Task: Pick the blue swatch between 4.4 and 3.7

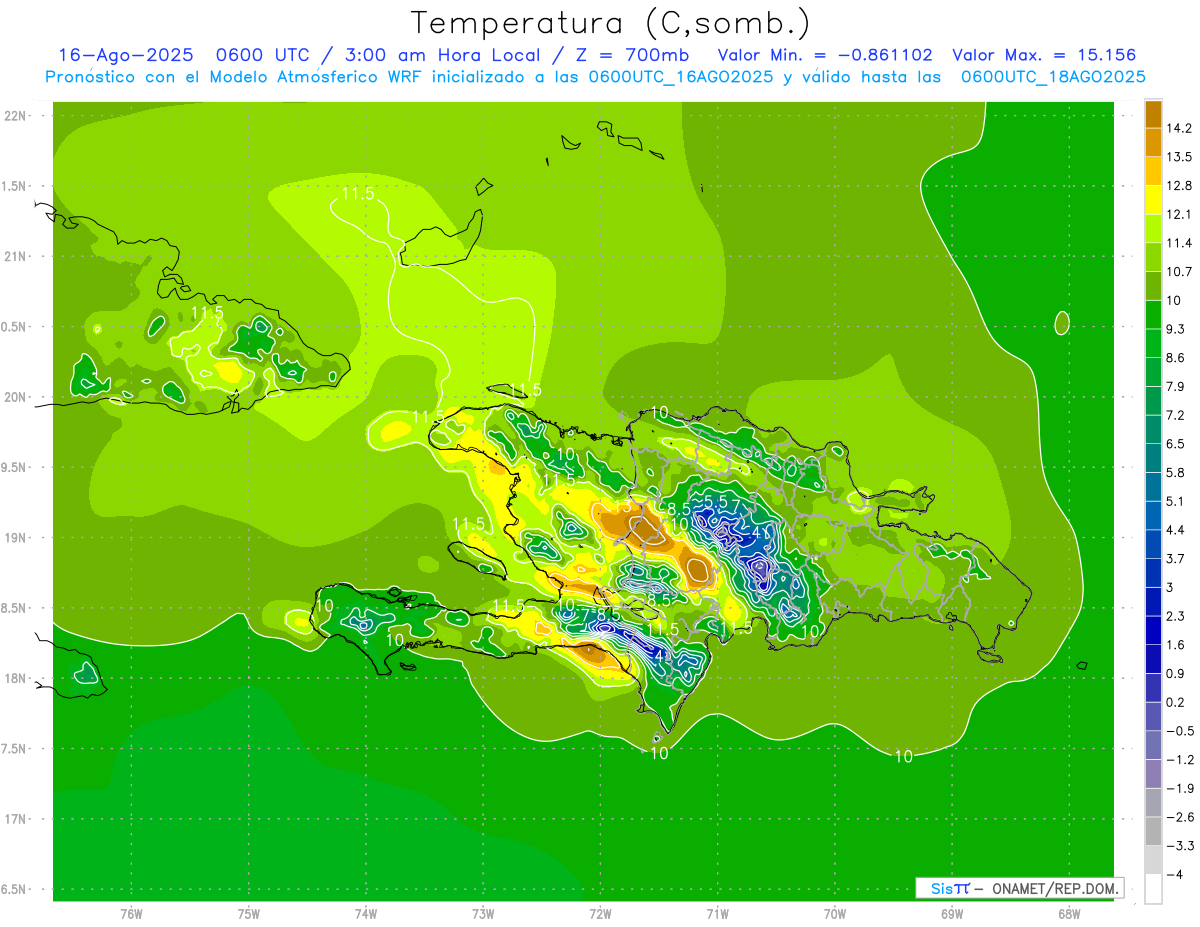Action: pos(1153,544)
